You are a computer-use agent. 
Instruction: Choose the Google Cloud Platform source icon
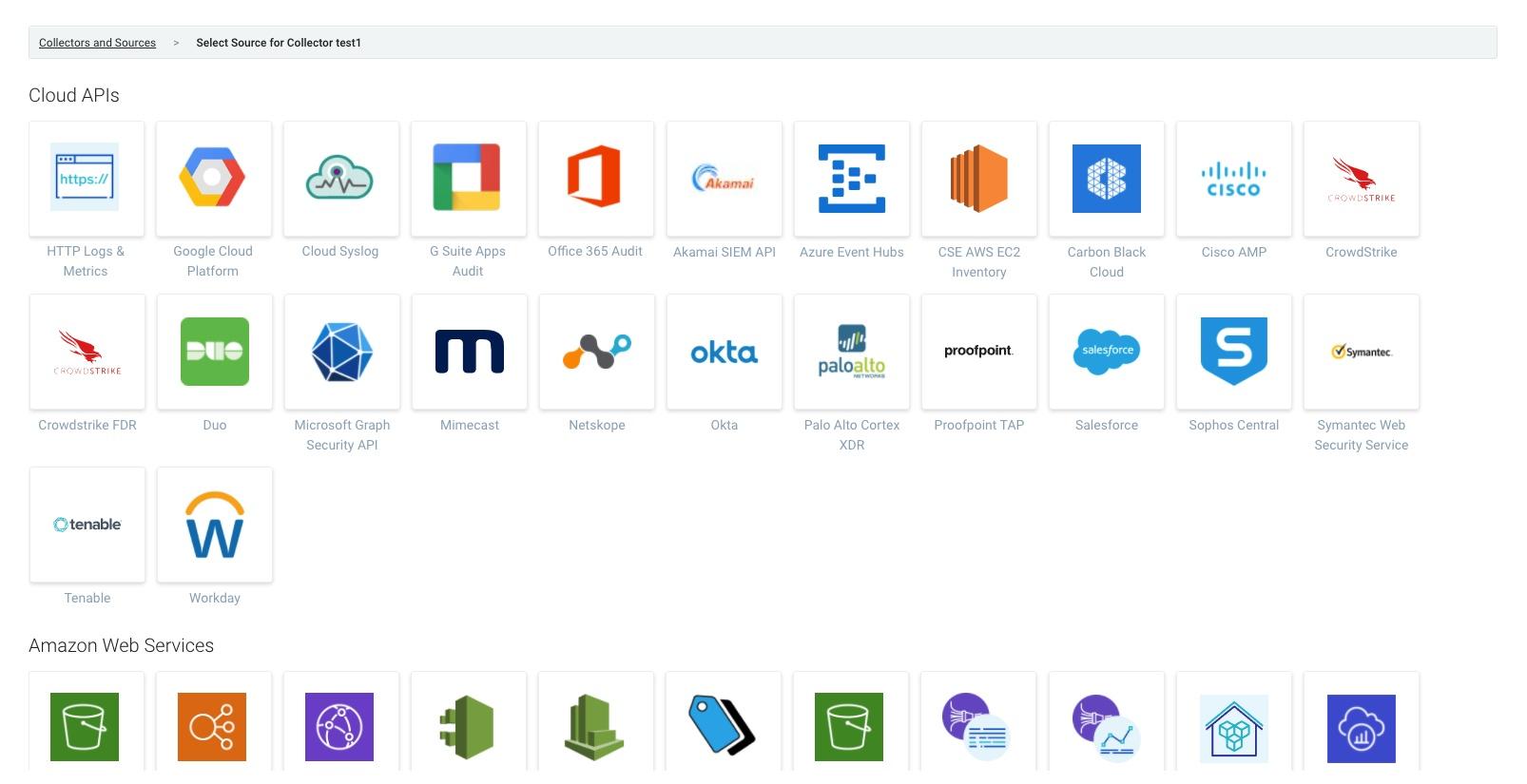coord(213,179)
